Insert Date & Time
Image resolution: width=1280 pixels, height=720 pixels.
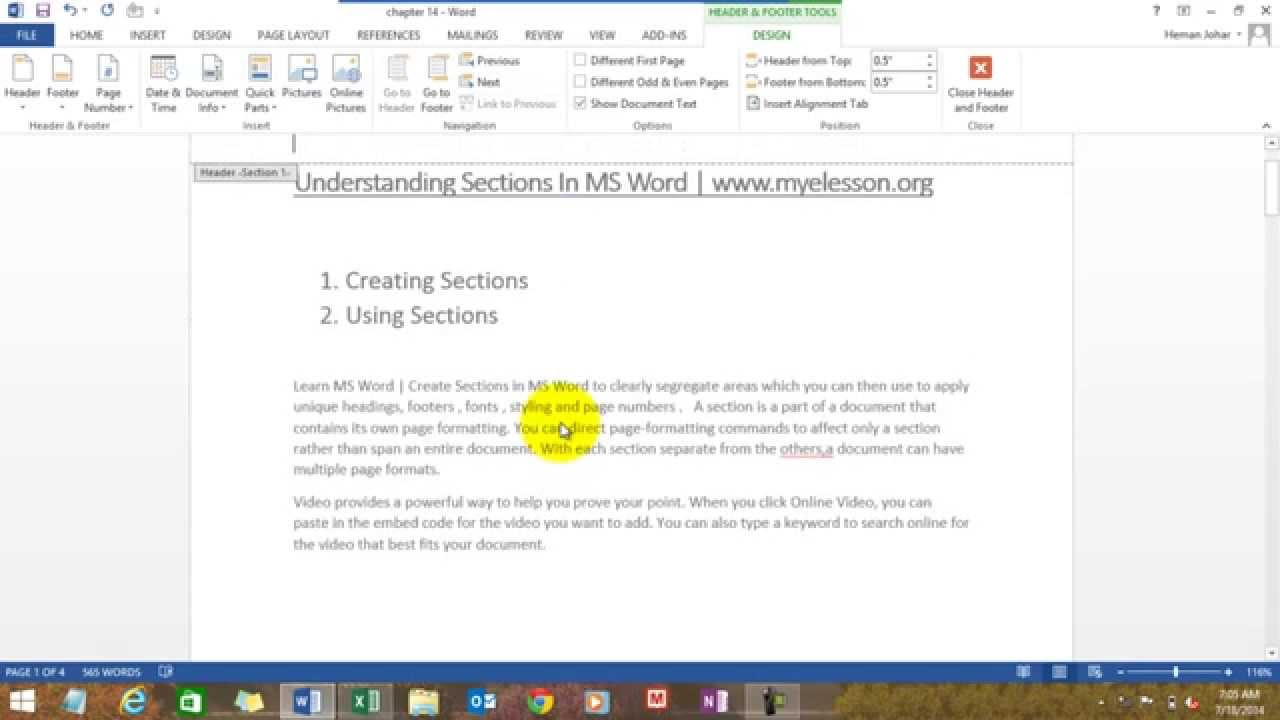click(163, 84)
